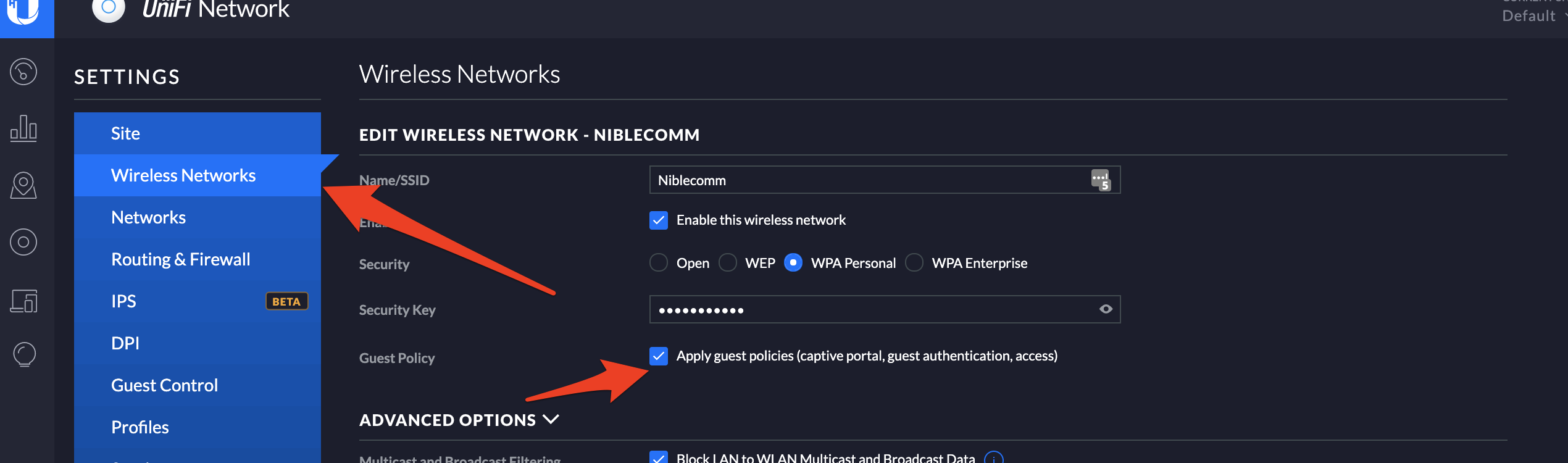Select Open security radio button
1568x463 pixels.
coord(659,262)
